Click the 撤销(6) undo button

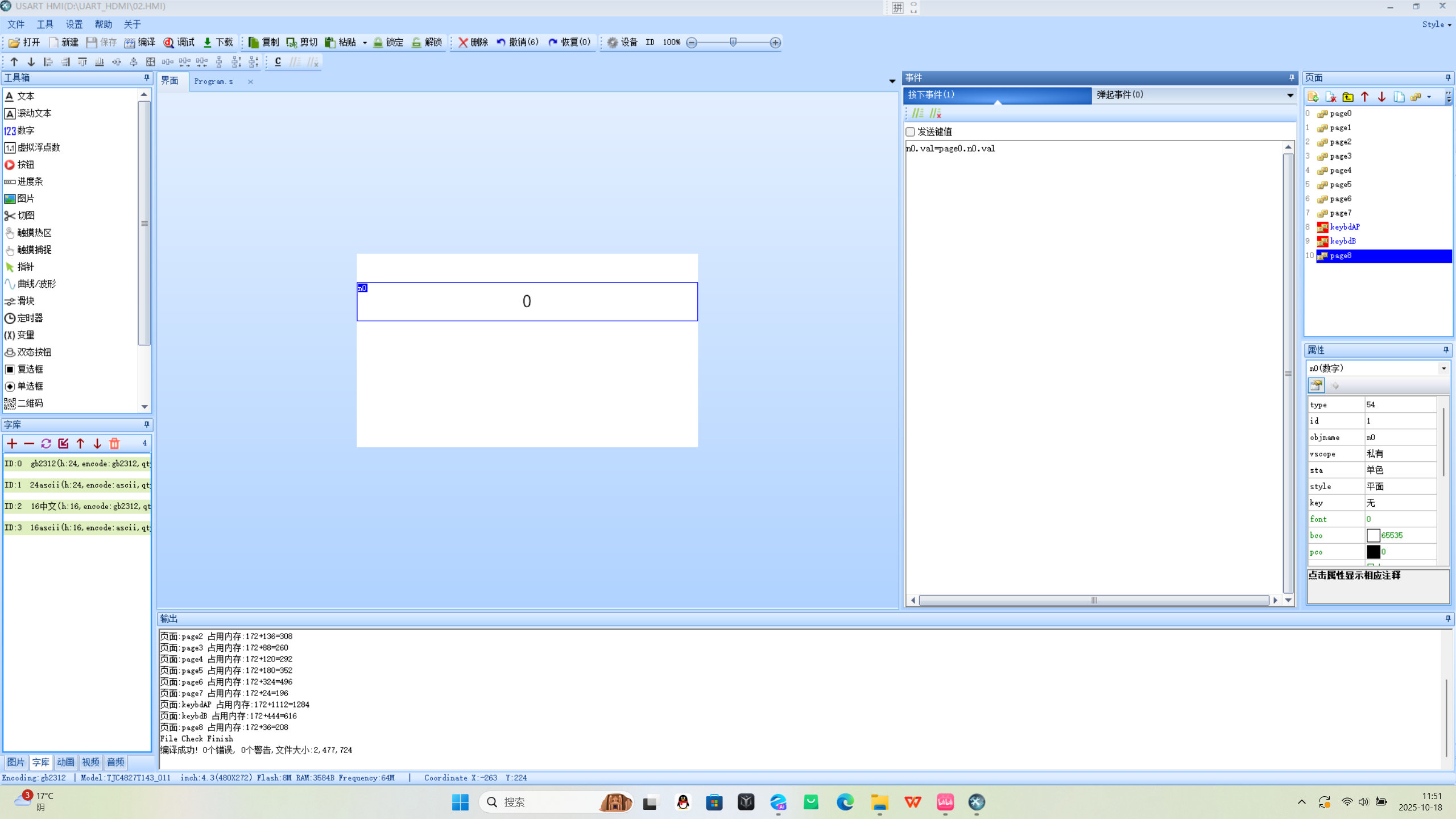pos(518,43)
